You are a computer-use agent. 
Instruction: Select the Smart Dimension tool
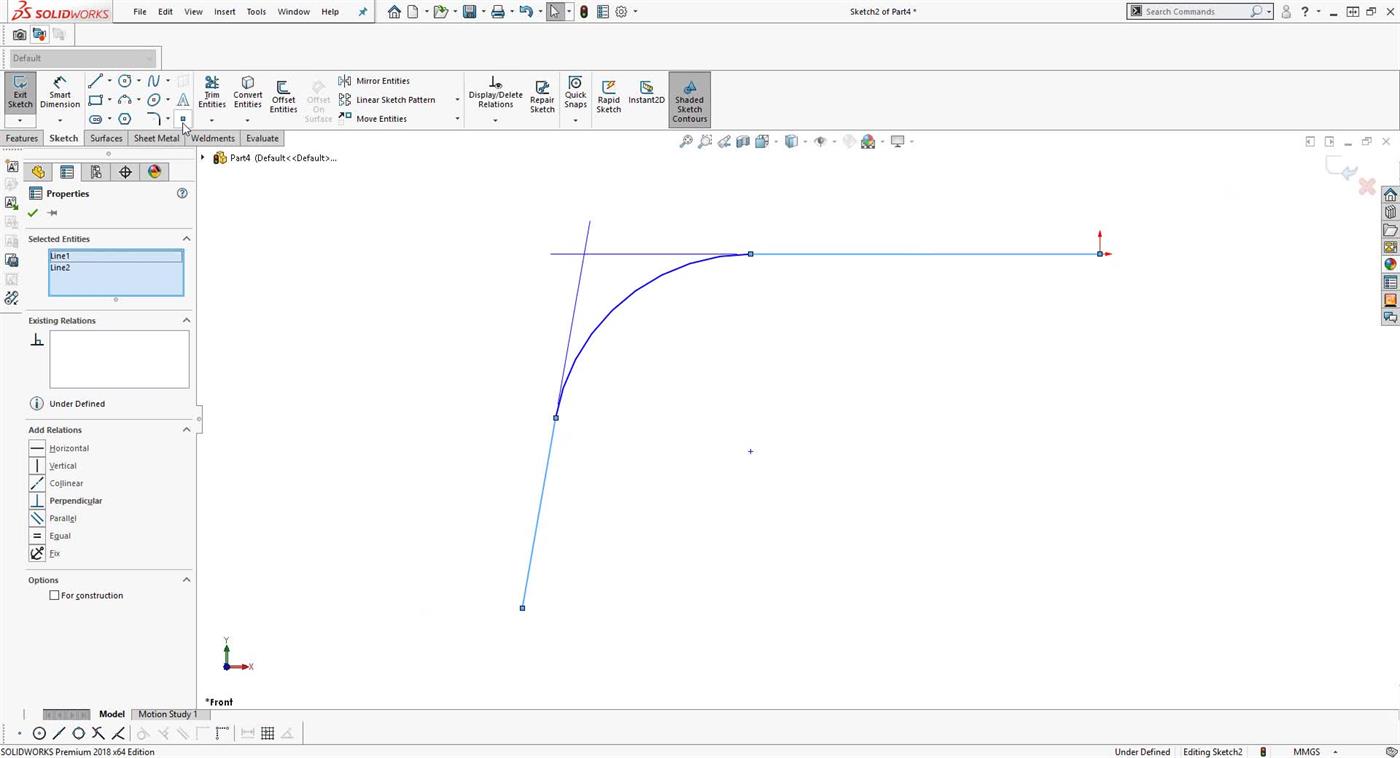(59, 94)
